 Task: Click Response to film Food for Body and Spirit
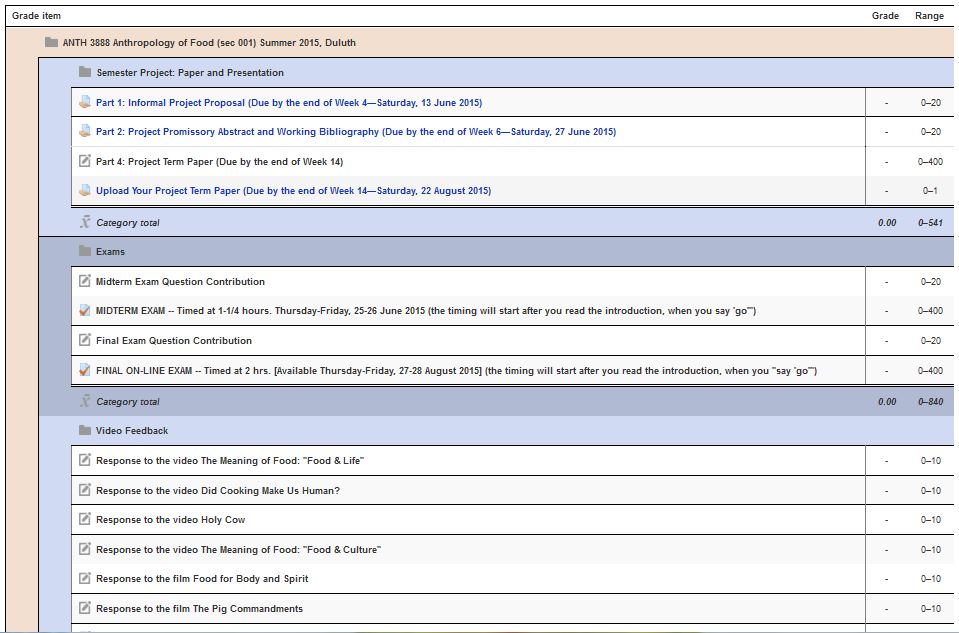(x=202, y=579)
